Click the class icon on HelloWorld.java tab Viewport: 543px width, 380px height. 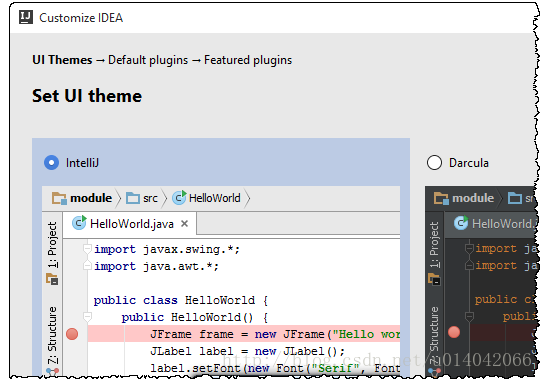click(x=79, y=223)
